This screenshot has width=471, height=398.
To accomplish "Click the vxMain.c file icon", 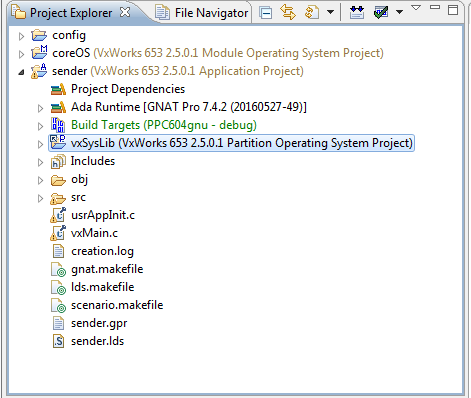I will tap(58, 233).
